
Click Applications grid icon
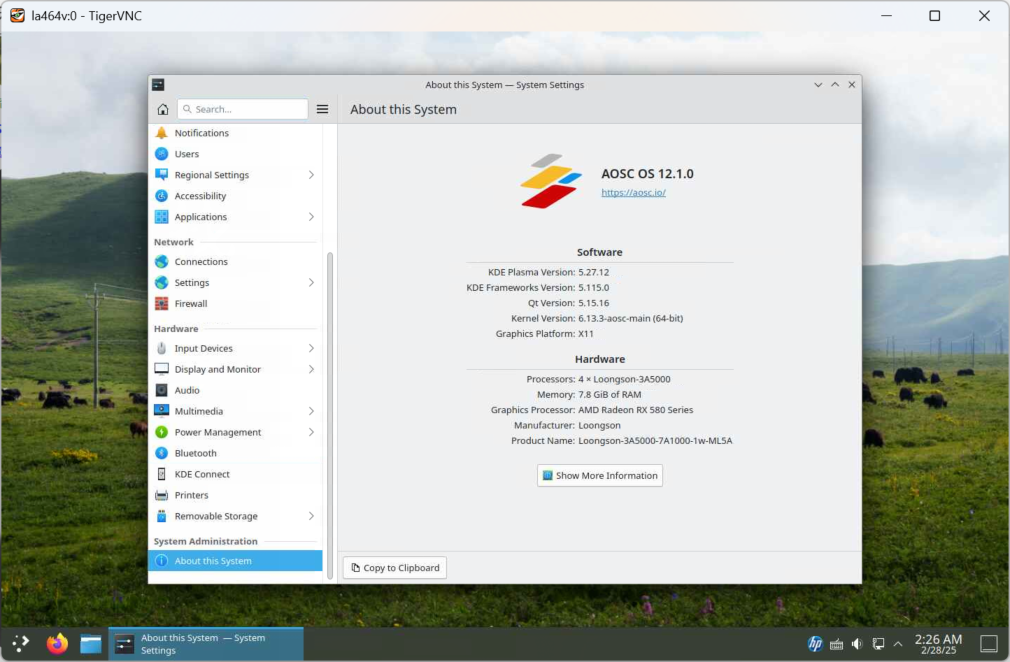coord(162,217)
